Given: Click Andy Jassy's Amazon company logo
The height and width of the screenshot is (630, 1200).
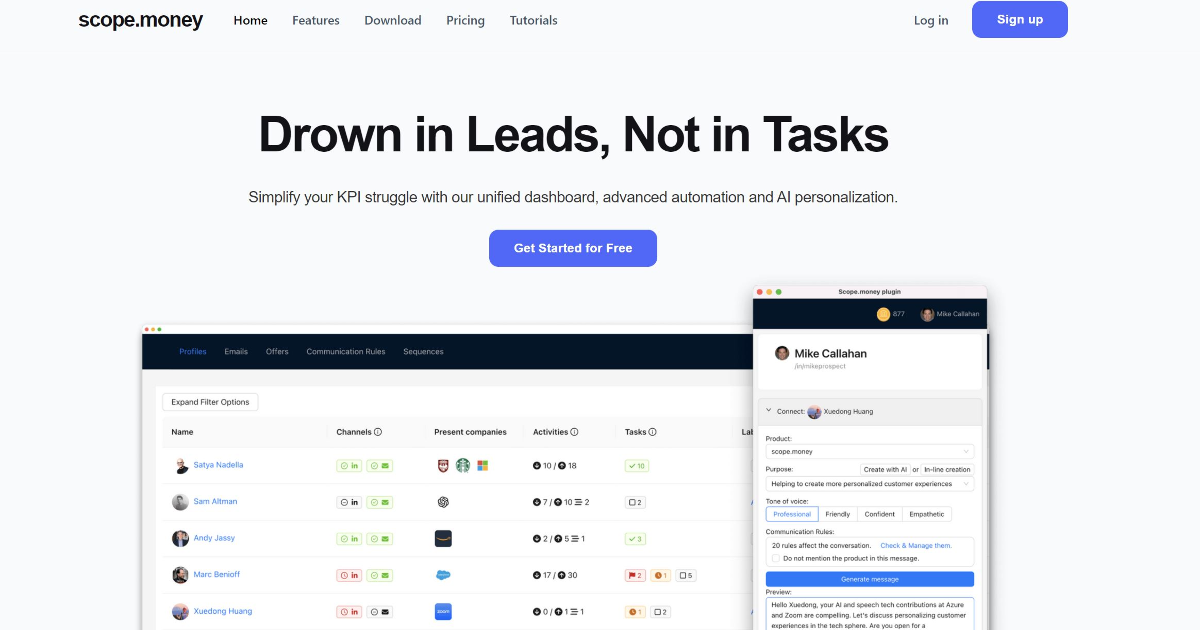Looking at the screenshot, I should pyautogui.click(x=443, y=538).
